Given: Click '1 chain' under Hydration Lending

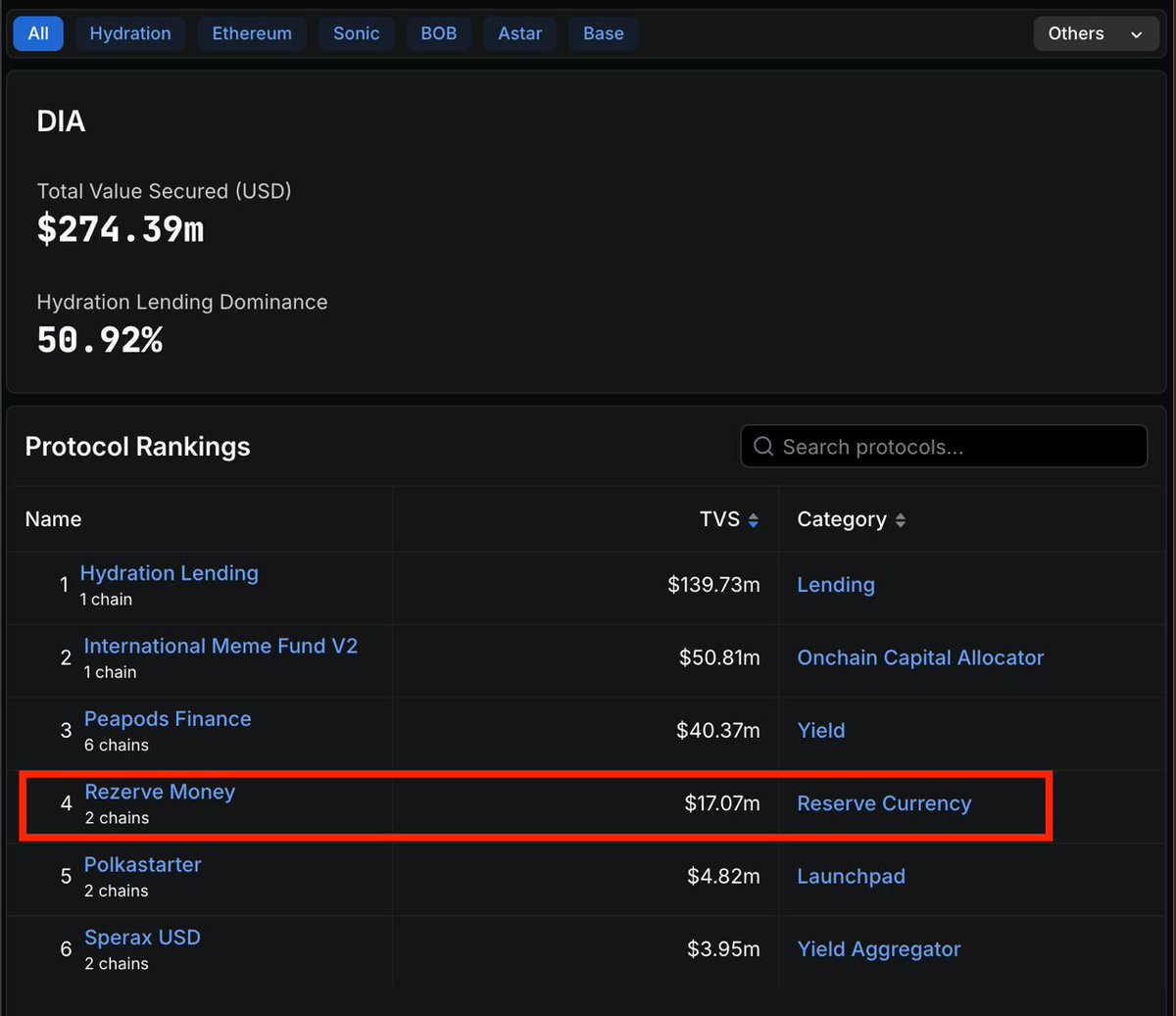Looking at the screenshot, I should click(x=106, y=600).
